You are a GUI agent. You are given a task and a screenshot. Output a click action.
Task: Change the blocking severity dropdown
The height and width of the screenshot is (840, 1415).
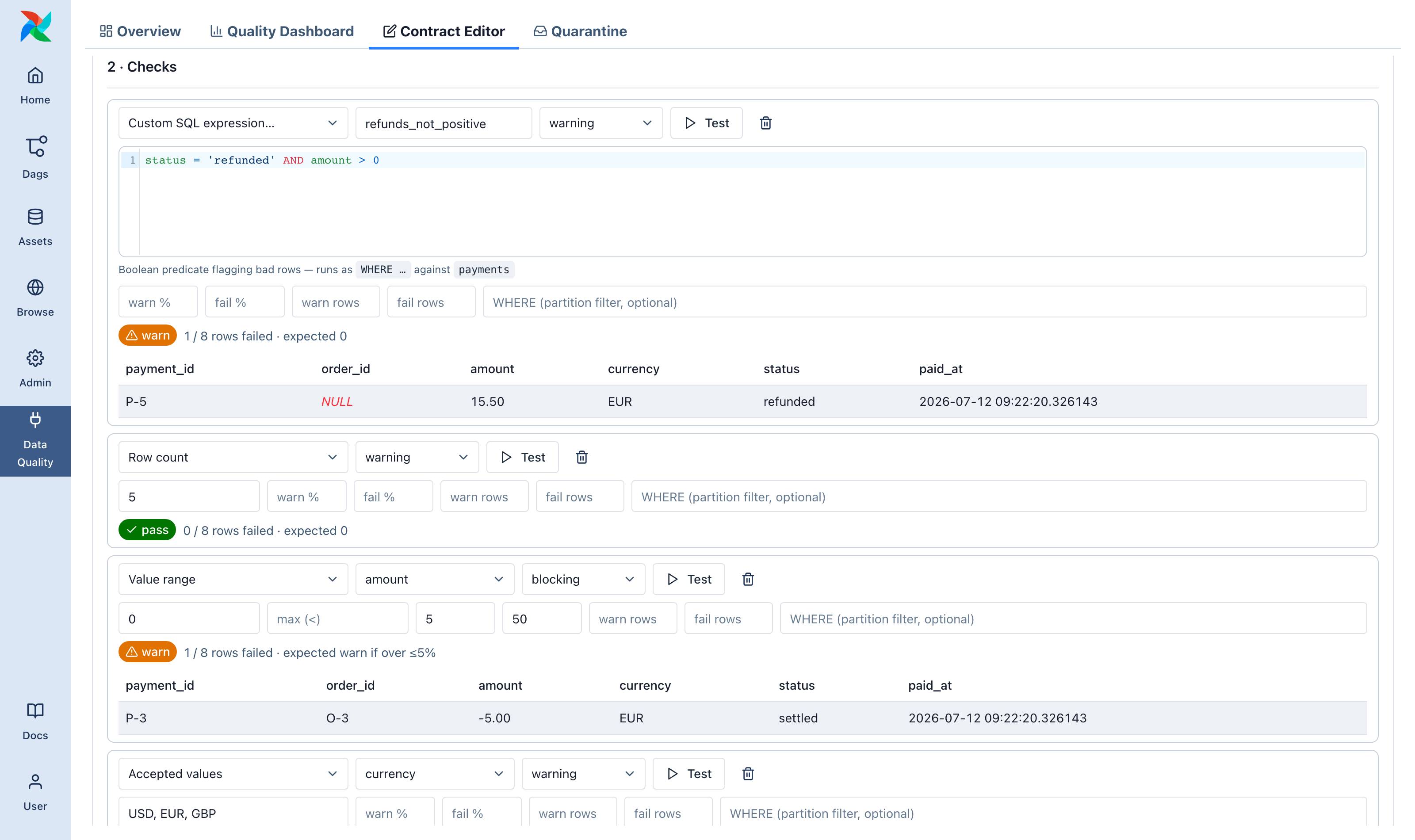(x=584, y=579)
